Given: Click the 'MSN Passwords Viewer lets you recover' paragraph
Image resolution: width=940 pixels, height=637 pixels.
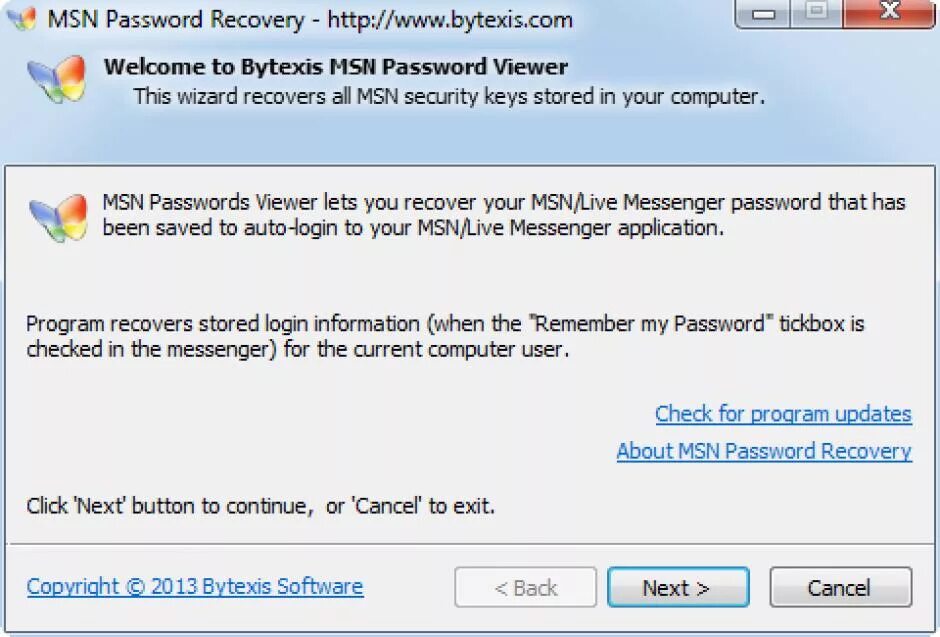Looking at the screenshot, I should tap(503, 214).
